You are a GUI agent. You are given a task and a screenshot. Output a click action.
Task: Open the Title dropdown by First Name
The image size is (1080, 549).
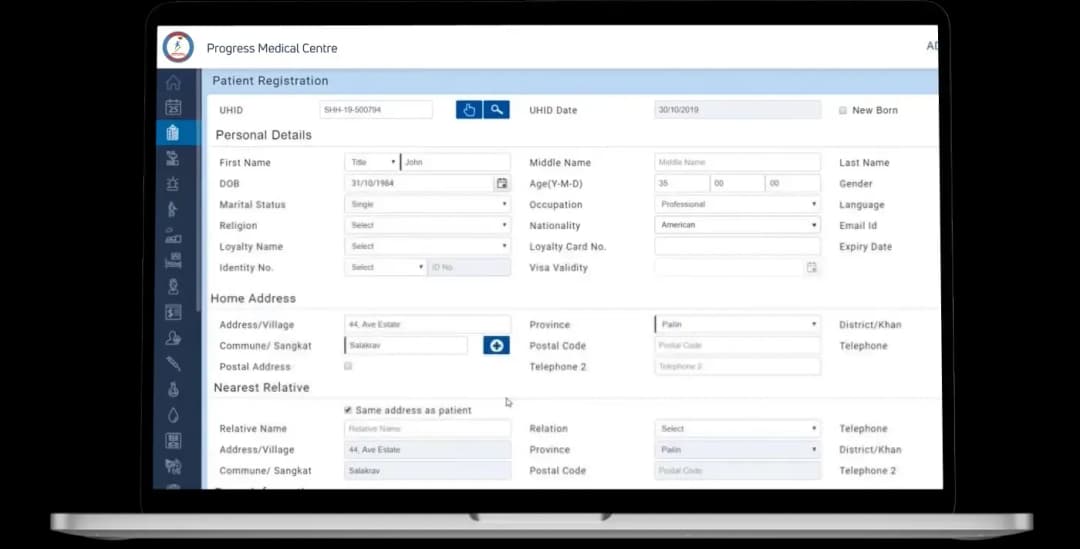pos(371,162)
